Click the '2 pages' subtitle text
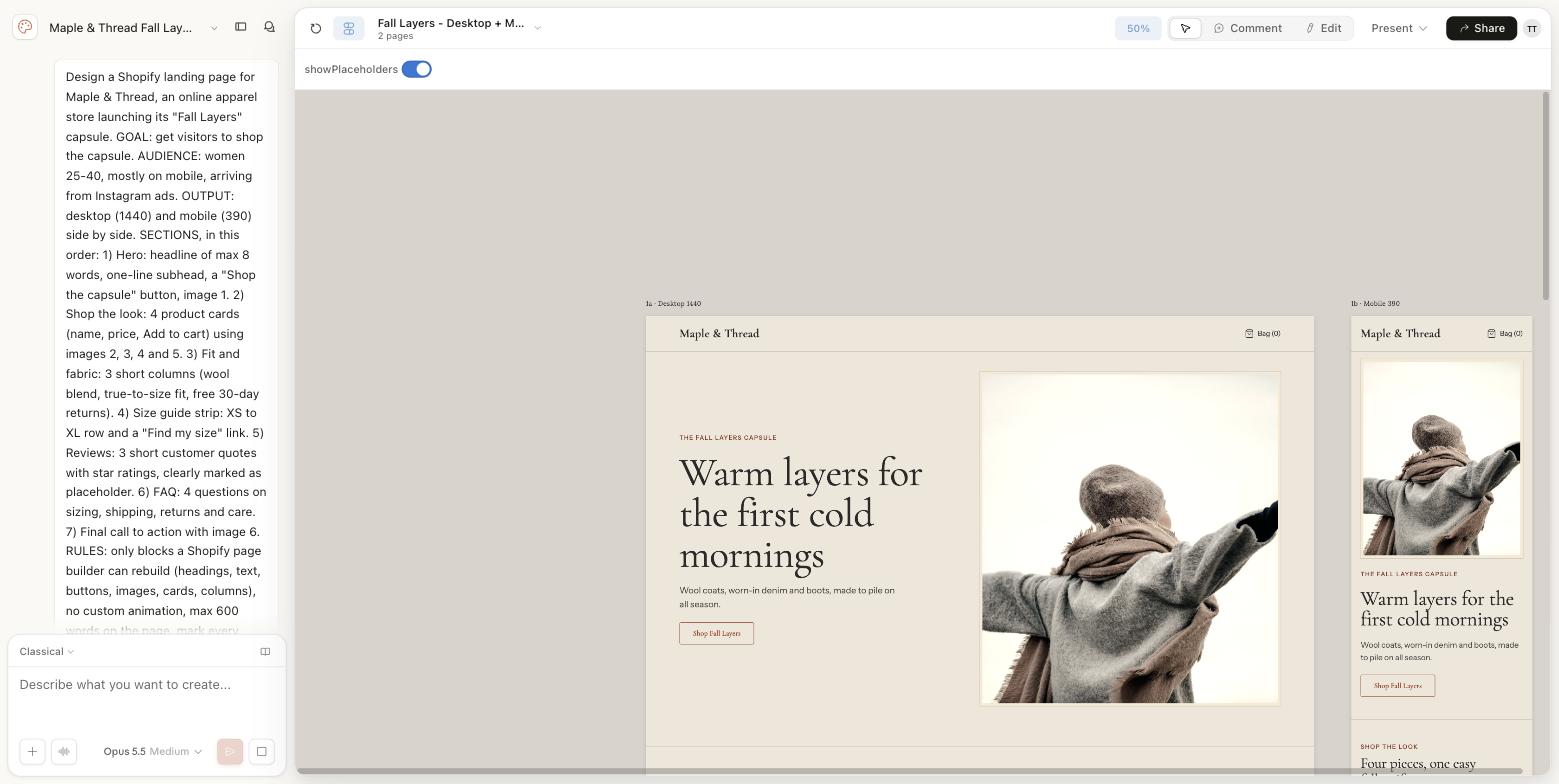The width and height of the screenshot is (1559, 784). pyautogui.click(x=395, y=36)
